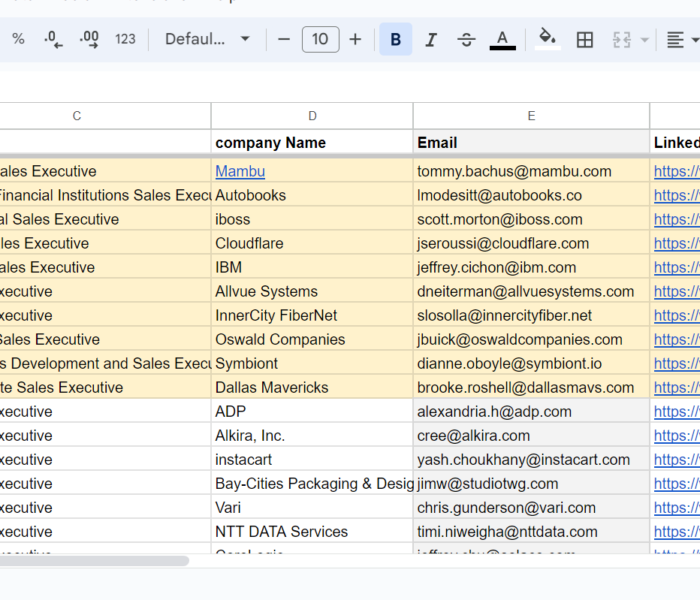Image resolution: width=700 pixels, height=600 pixels.
Task: Select the Autobooks company cell
Action: click(x=312, y=196)
